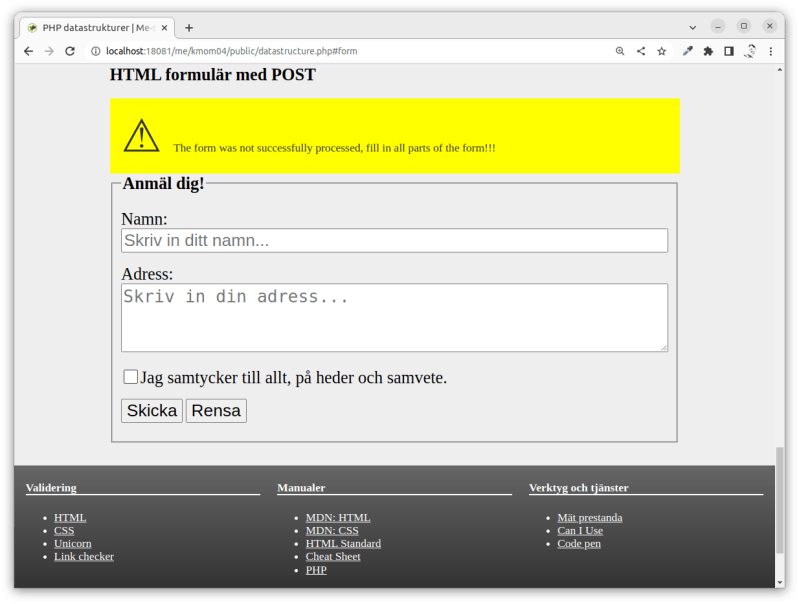Close the PHP datastrukturer tab
Screen dimensions: 799x604
(x=164, y=28)
